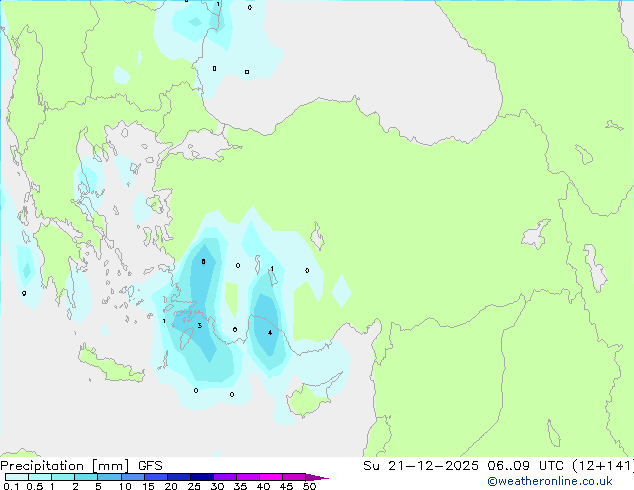This screenshot has width=634, height=490.
Task: Select the 30–35 mm purple legend swatch
Action: tap(224, 477)
